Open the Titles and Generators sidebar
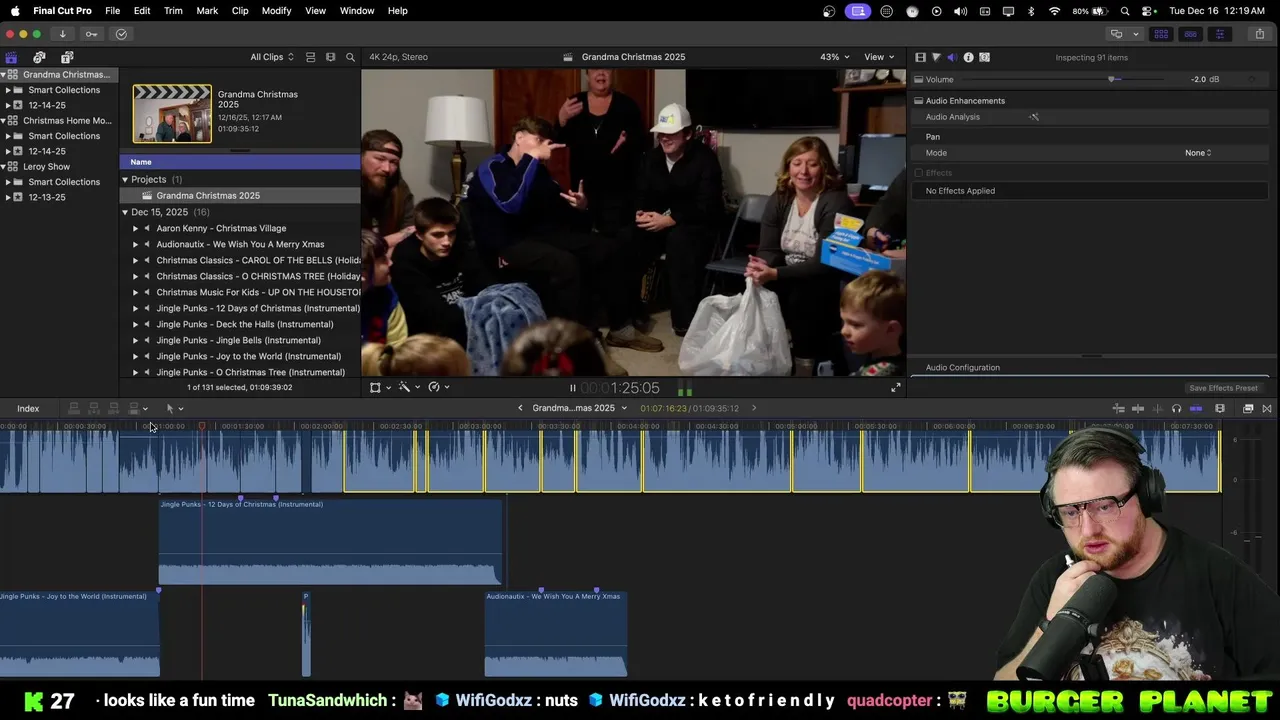1280x720 pixels. [67, 57]
